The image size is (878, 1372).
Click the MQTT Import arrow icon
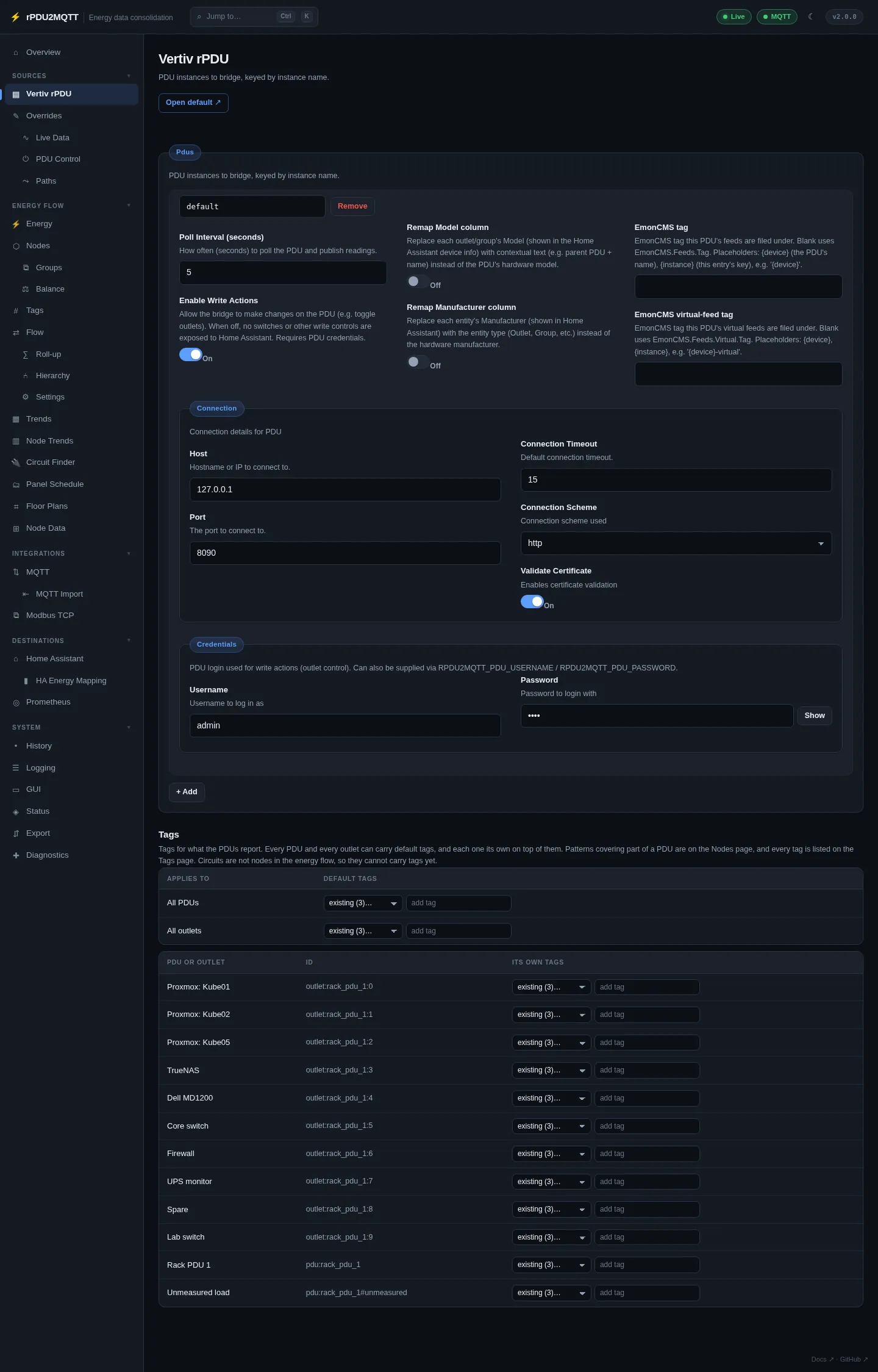26,594
